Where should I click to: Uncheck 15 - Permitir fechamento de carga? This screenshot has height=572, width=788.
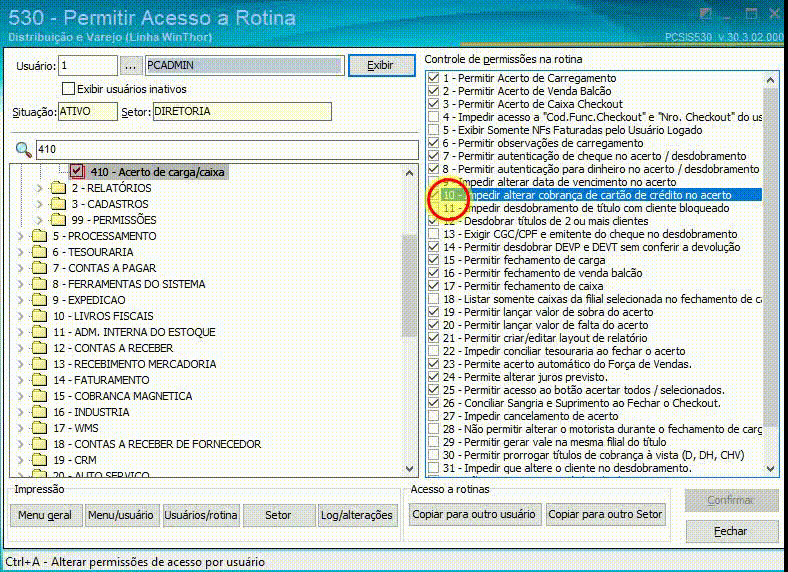433,260
